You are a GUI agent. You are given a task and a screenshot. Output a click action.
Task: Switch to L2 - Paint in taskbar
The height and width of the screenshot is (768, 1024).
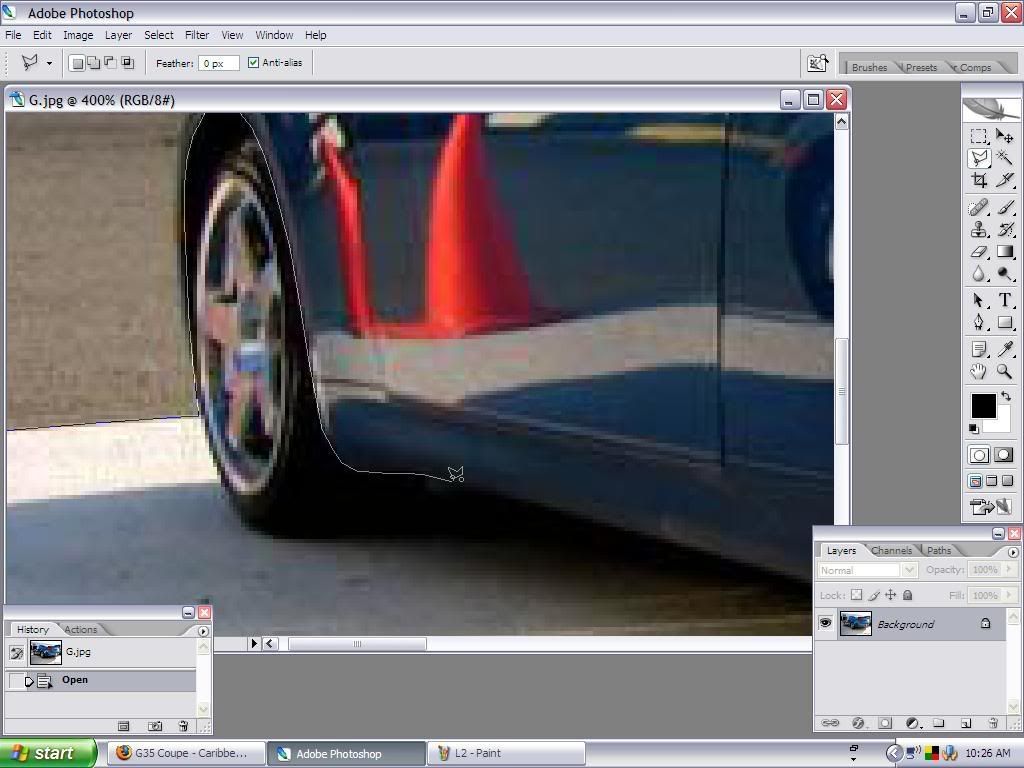pos(506,753)
